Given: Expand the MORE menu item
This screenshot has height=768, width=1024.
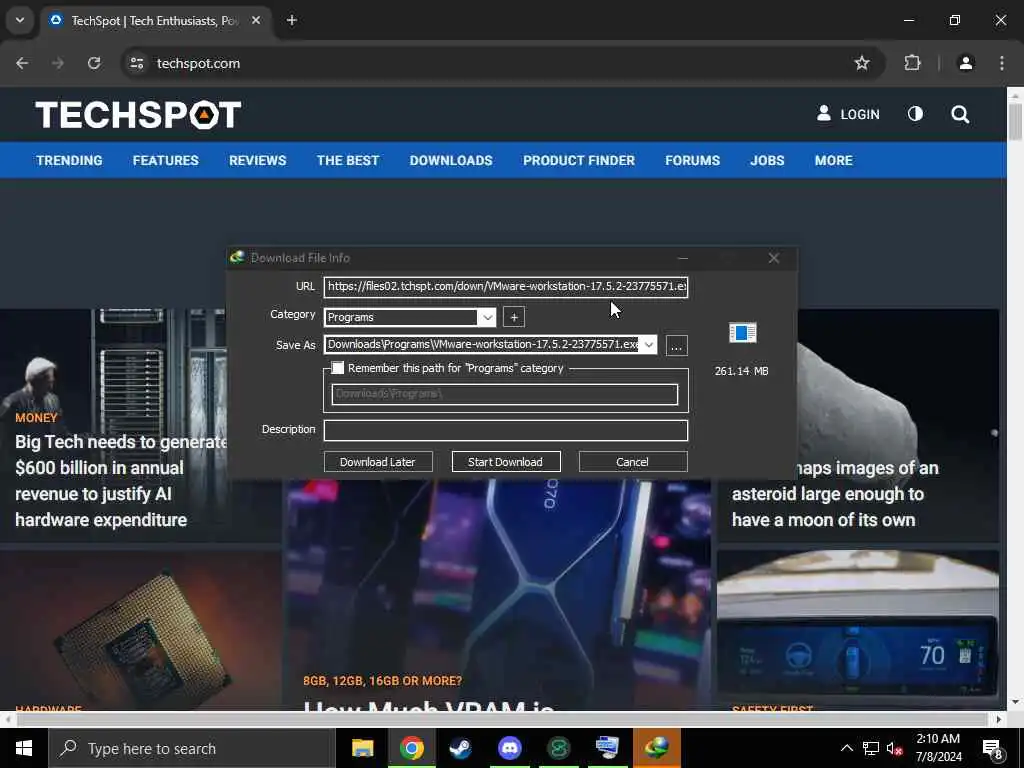Looking at the screenshot, I should tap(833, 161).
